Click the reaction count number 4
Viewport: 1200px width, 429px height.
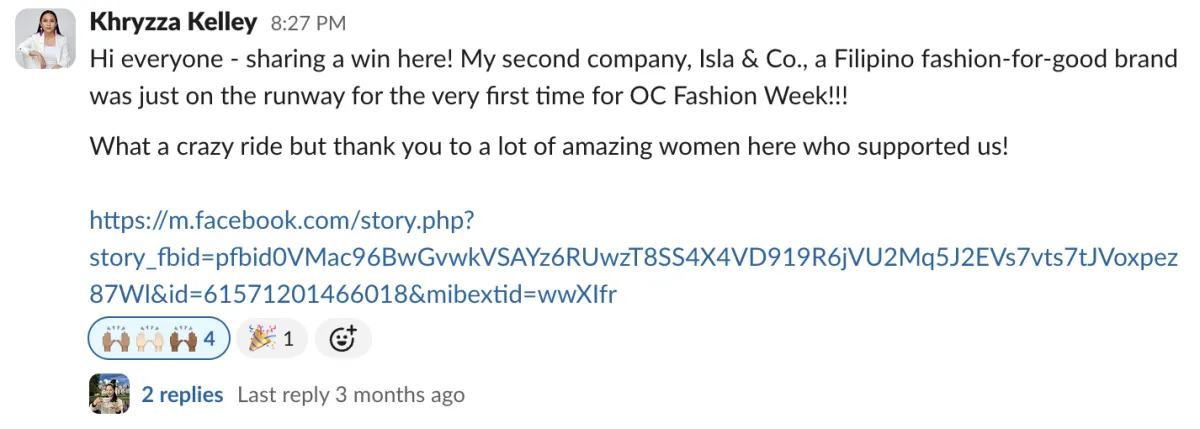click(210, 339)
